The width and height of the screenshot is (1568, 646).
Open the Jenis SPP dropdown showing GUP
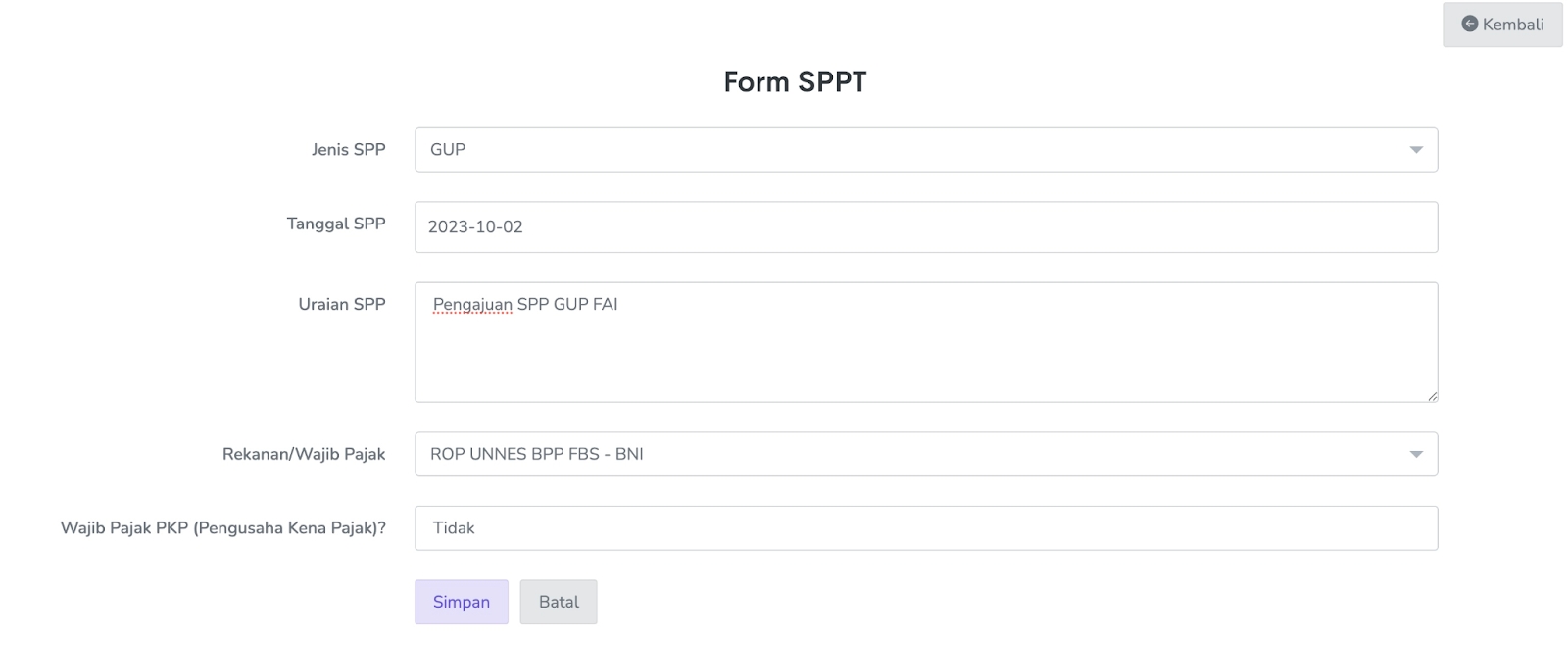tap(925, 150)
